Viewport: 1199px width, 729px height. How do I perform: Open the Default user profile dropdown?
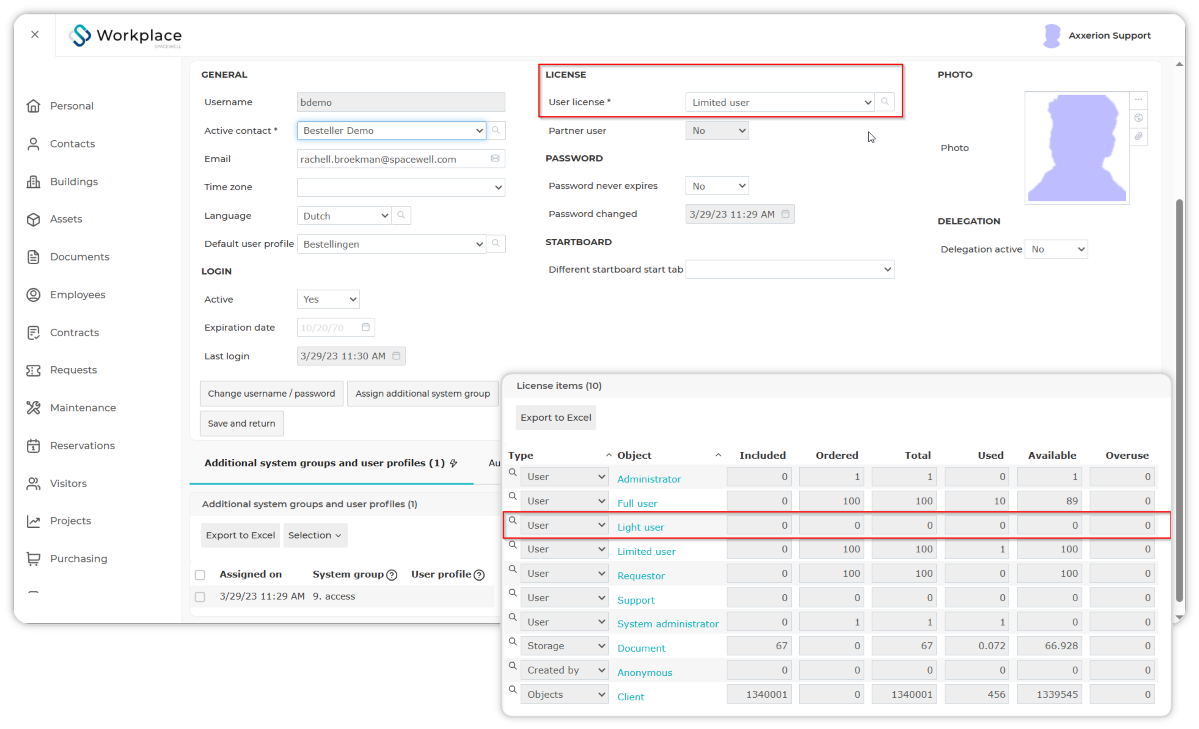392,245
